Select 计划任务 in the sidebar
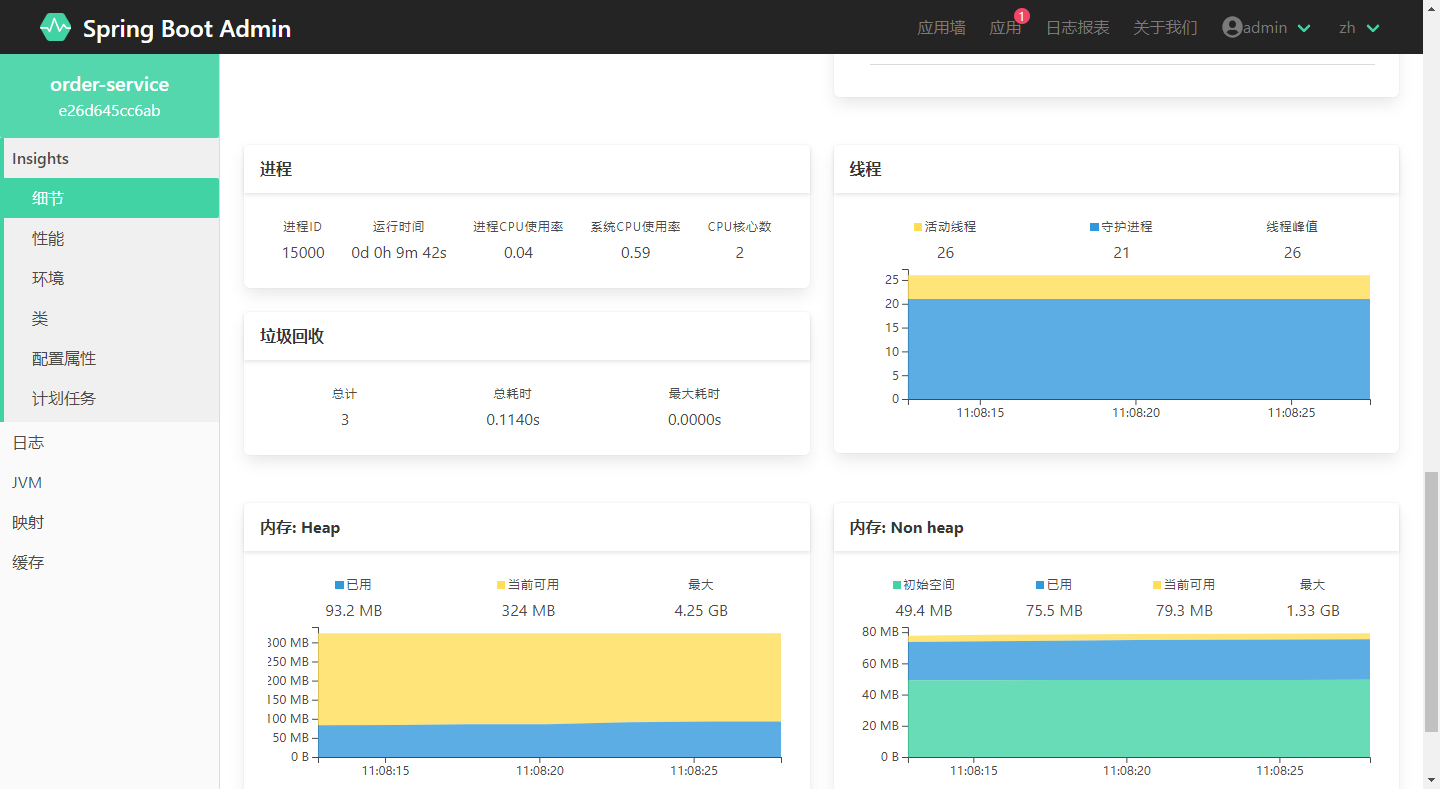 111,398
